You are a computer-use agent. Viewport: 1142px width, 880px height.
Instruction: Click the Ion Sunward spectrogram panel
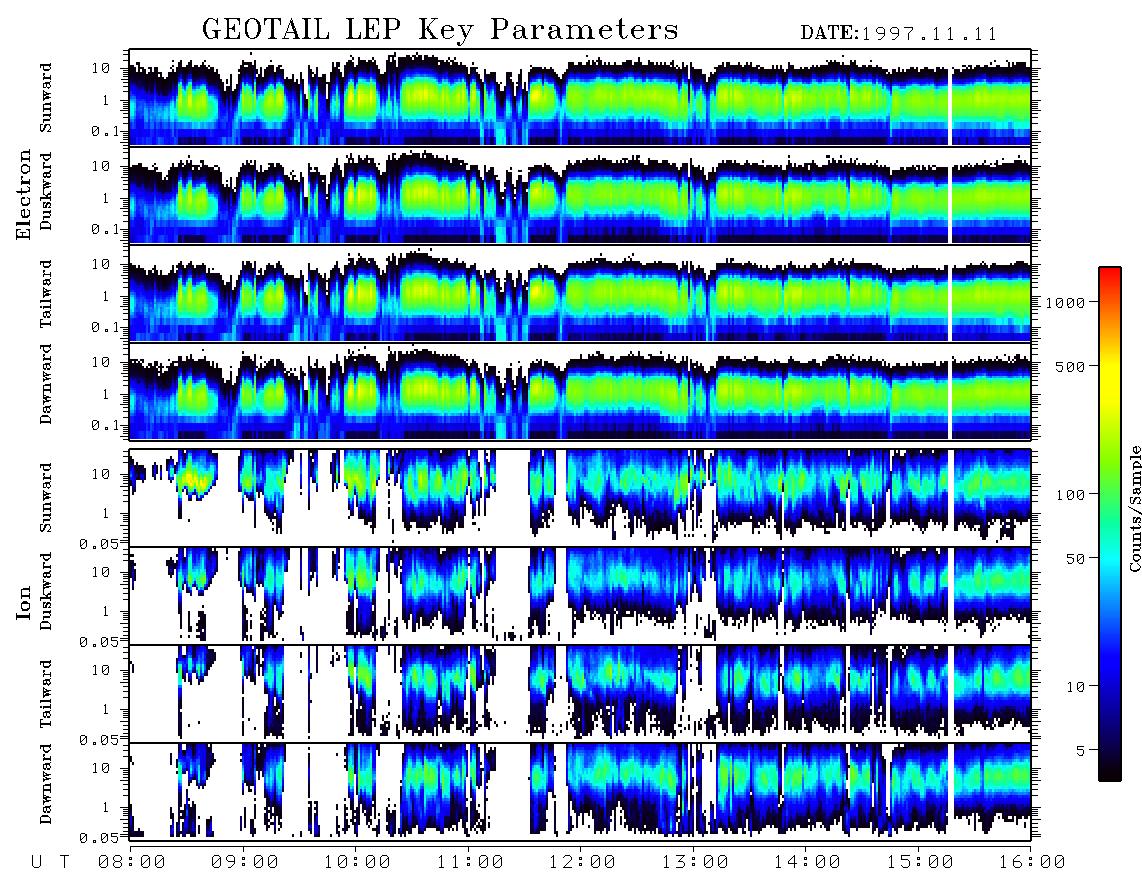point(580,498)
